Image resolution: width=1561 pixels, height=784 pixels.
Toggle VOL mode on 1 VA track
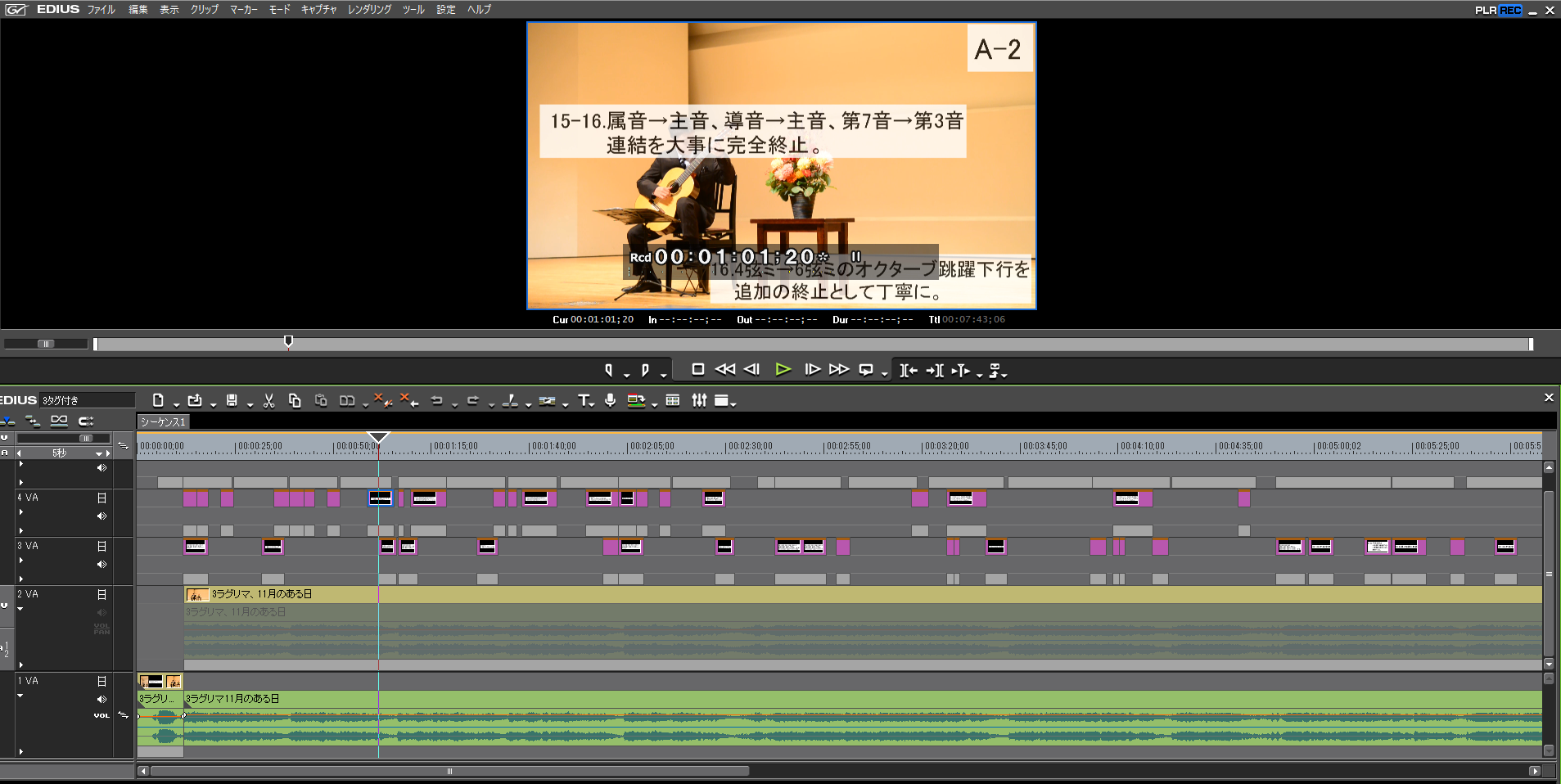(102, 715)
